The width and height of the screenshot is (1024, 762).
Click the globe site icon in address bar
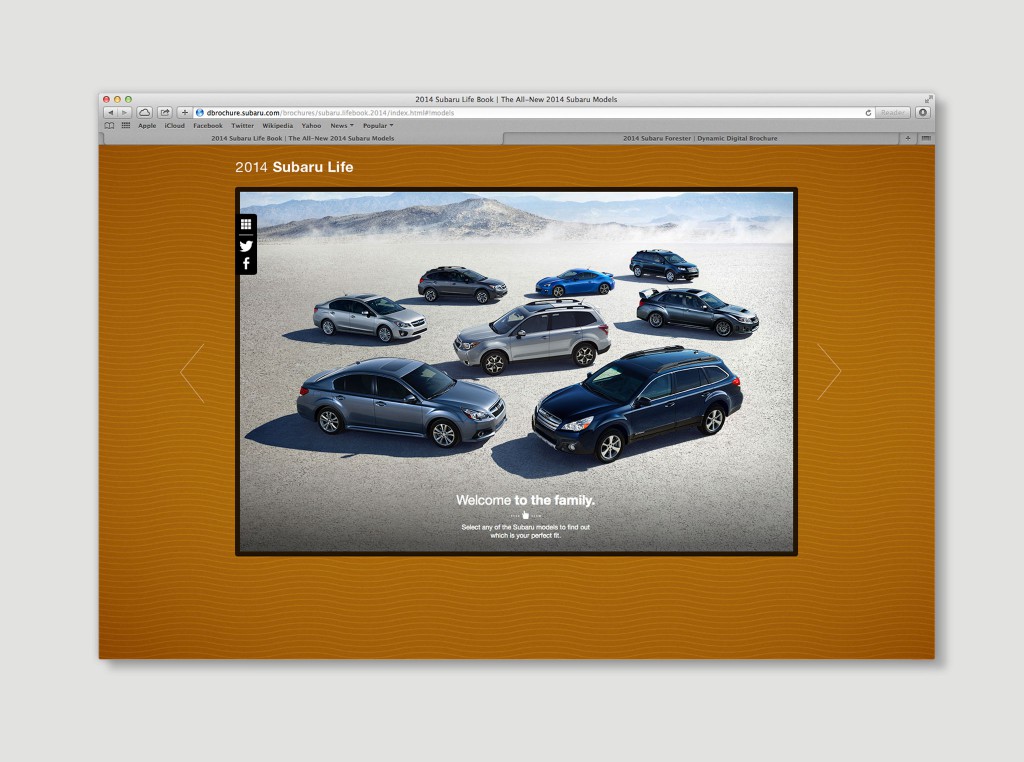tap(200, 113)
